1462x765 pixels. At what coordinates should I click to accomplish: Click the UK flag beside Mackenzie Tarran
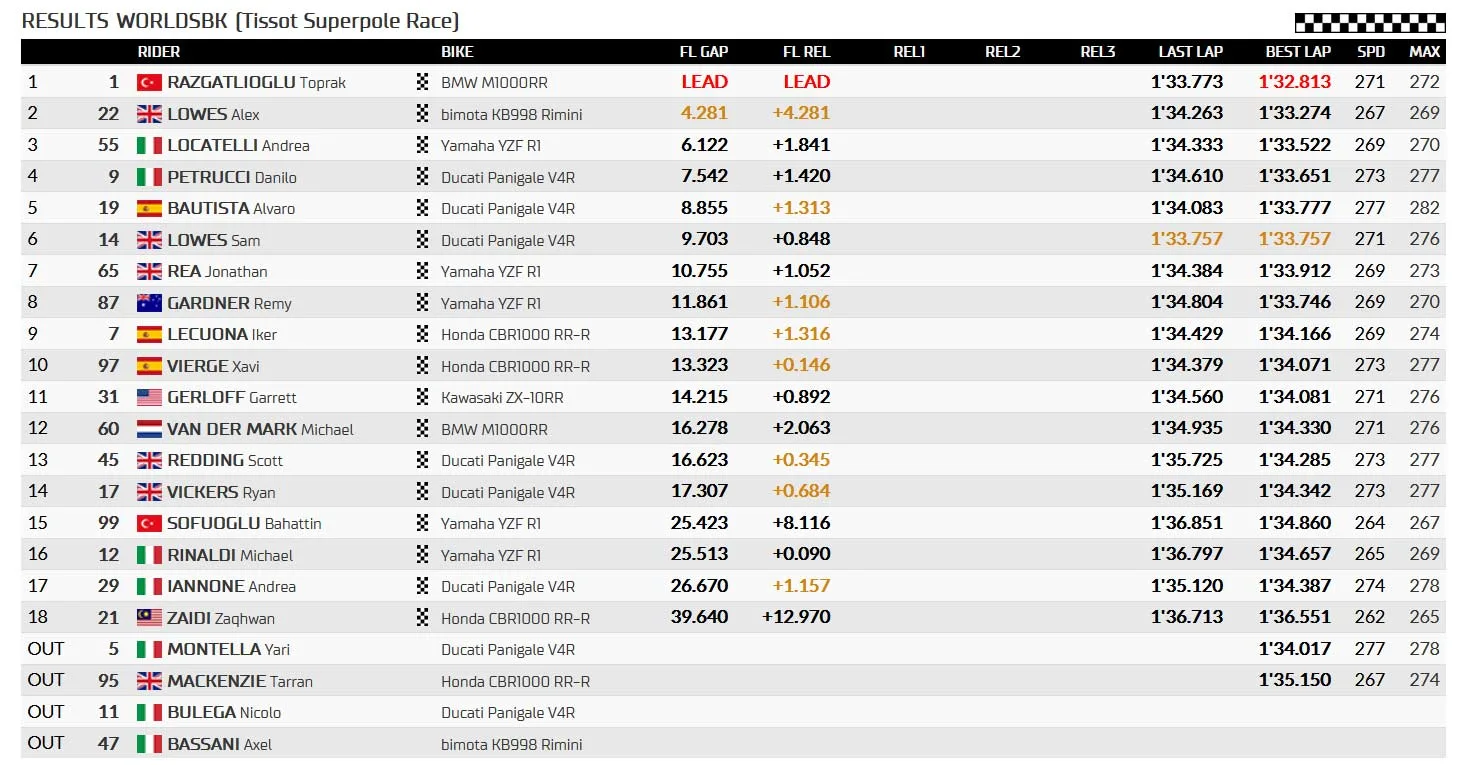pyautogui.click(x=149, y=681)
